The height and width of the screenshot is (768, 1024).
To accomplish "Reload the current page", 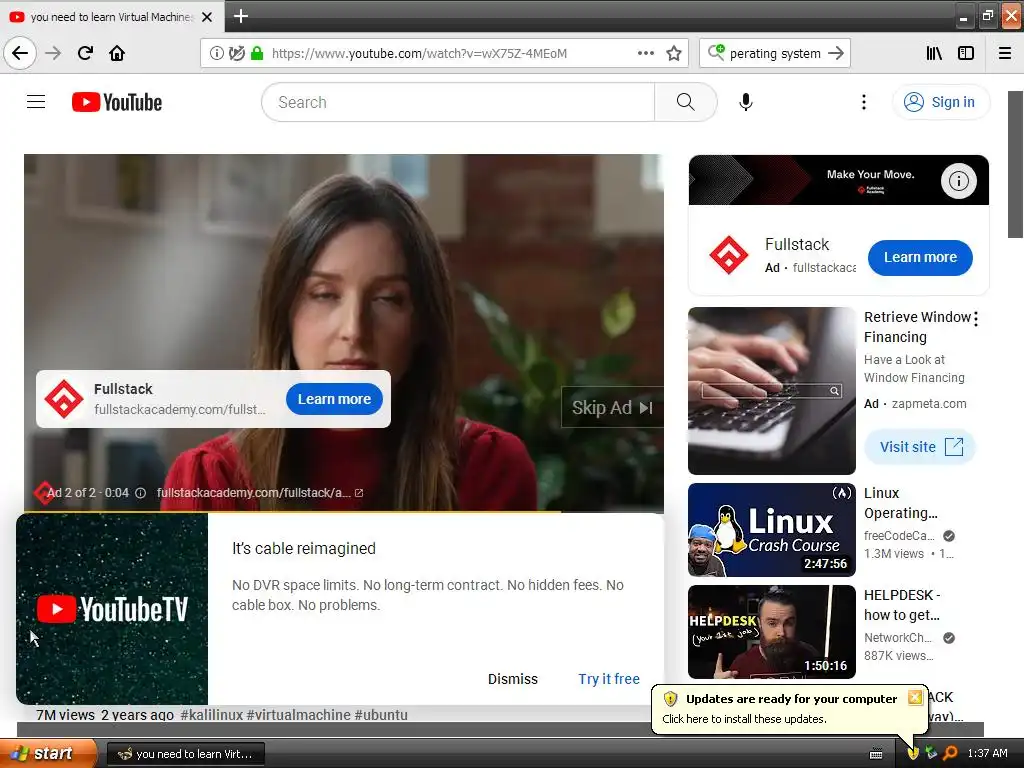I will 85,53.
